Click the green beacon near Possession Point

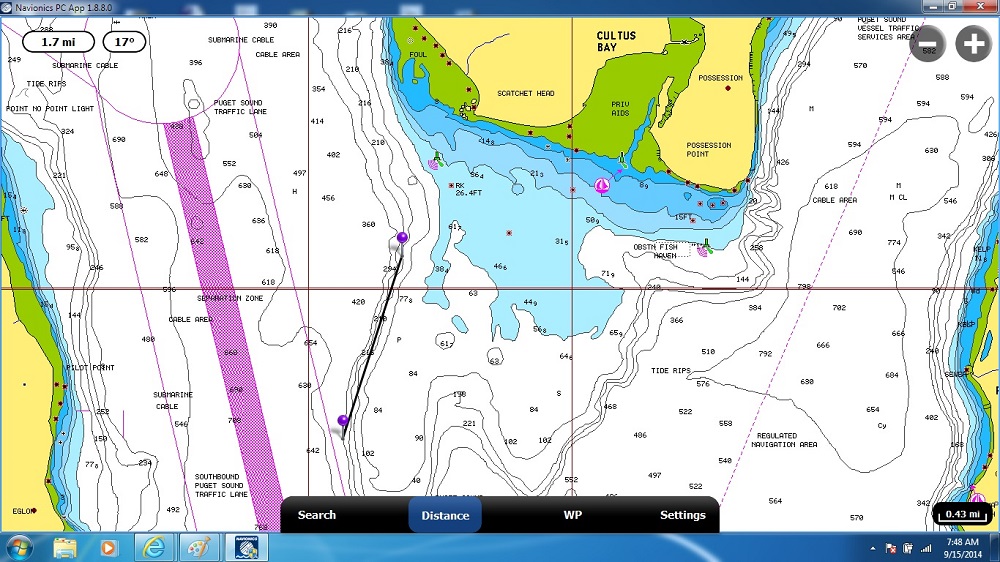click(x=622, y=159)
